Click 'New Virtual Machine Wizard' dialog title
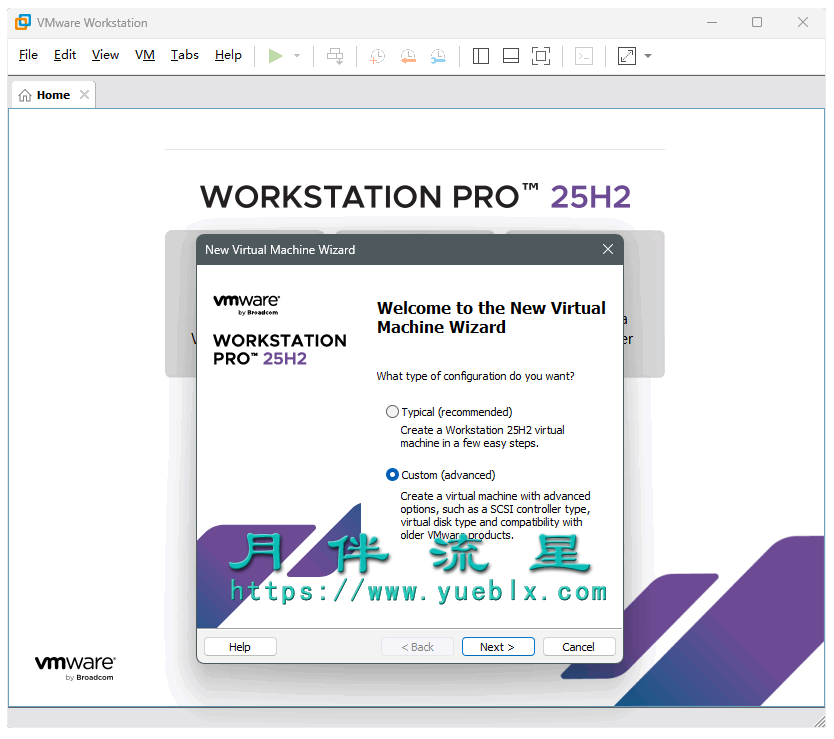The image size is (834, 739). coord(280,250)
